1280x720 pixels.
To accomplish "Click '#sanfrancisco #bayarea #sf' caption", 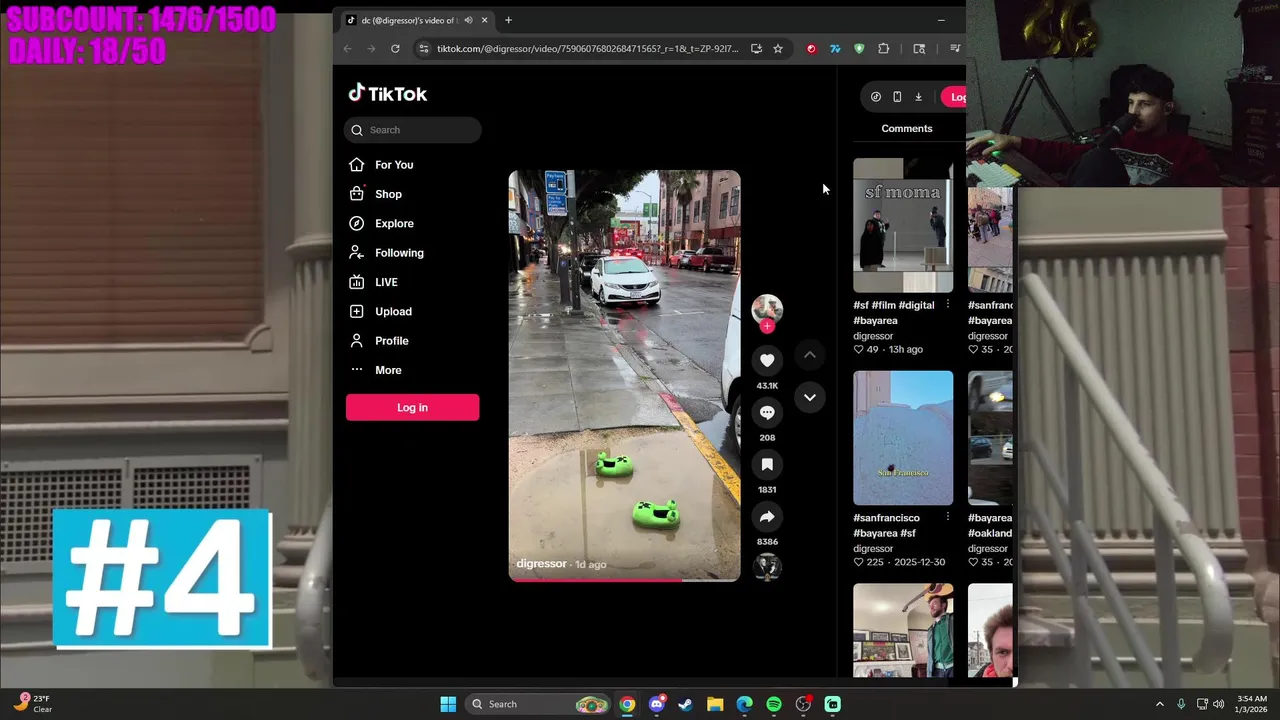I will click(x=887, y=526).
